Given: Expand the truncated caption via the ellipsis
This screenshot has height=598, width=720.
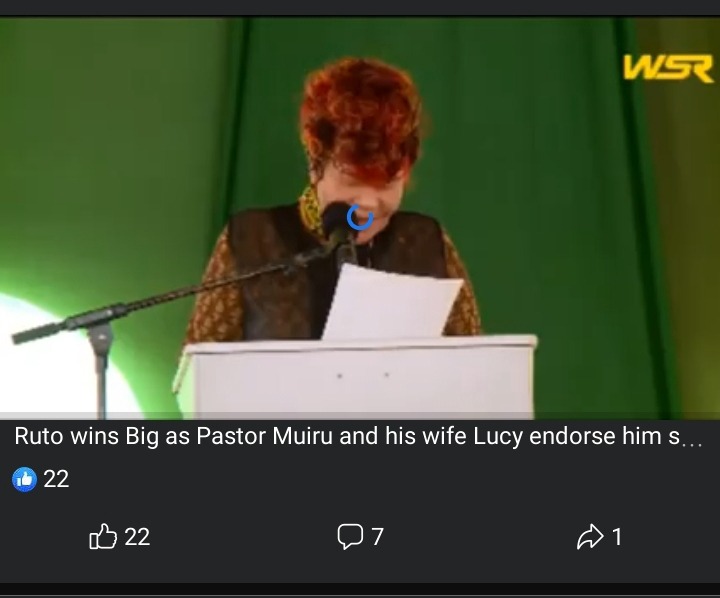Looking at the screenshot, I should point(692,444).
